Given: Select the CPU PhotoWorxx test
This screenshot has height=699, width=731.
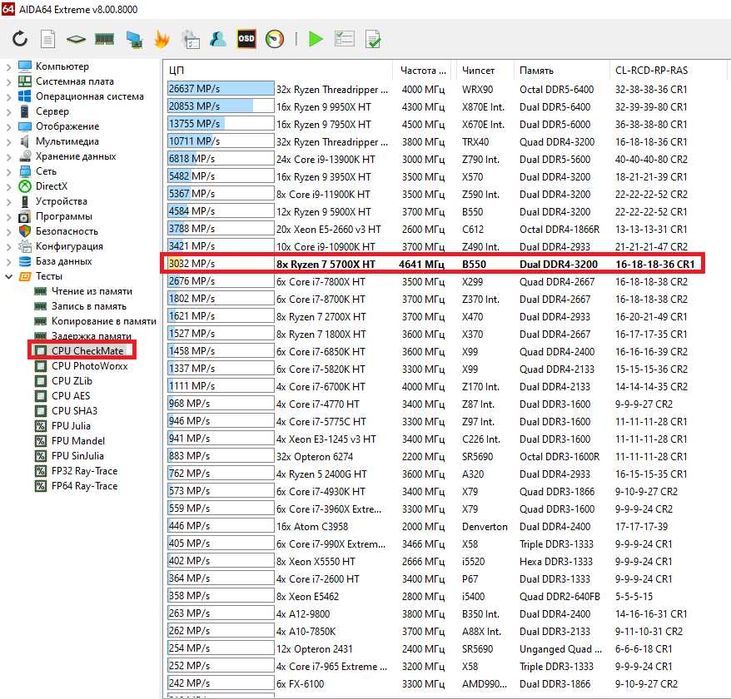Looking at the screenshot, I should [89, 366].
